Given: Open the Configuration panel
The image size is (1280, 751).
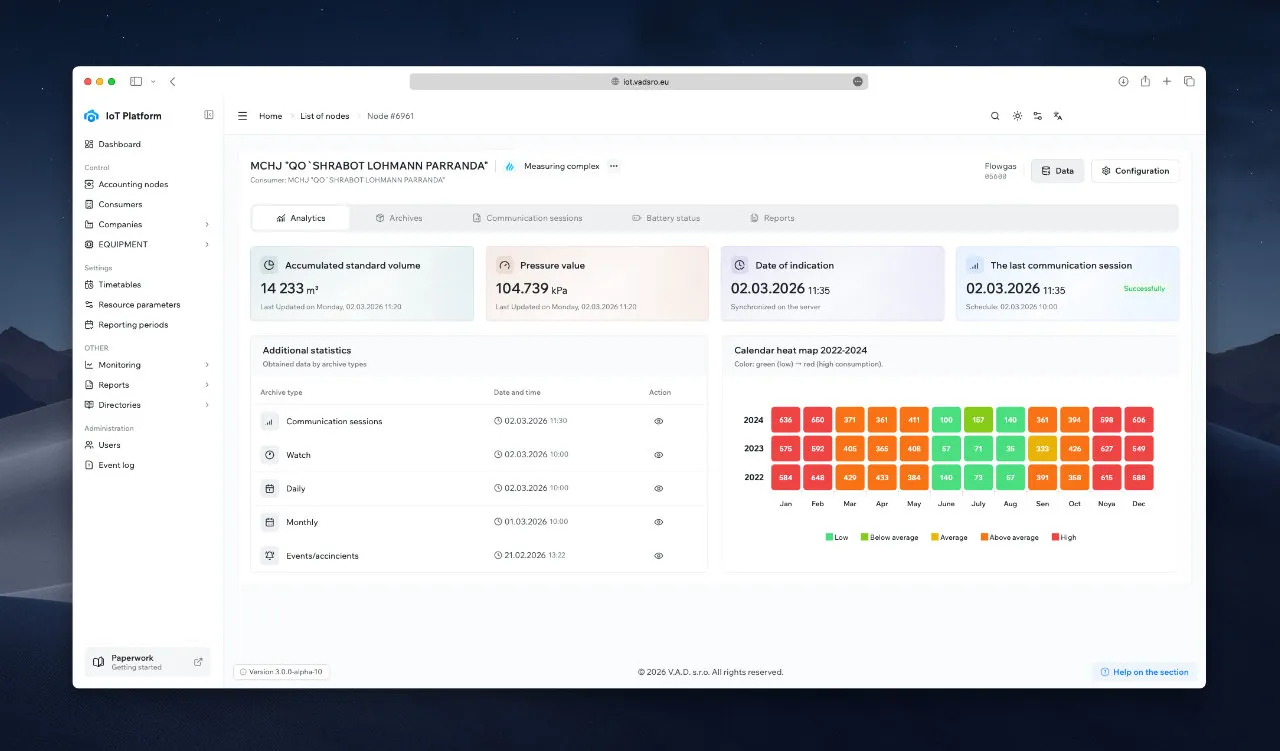Looking at the screenshot, I should coord(1134,170).
